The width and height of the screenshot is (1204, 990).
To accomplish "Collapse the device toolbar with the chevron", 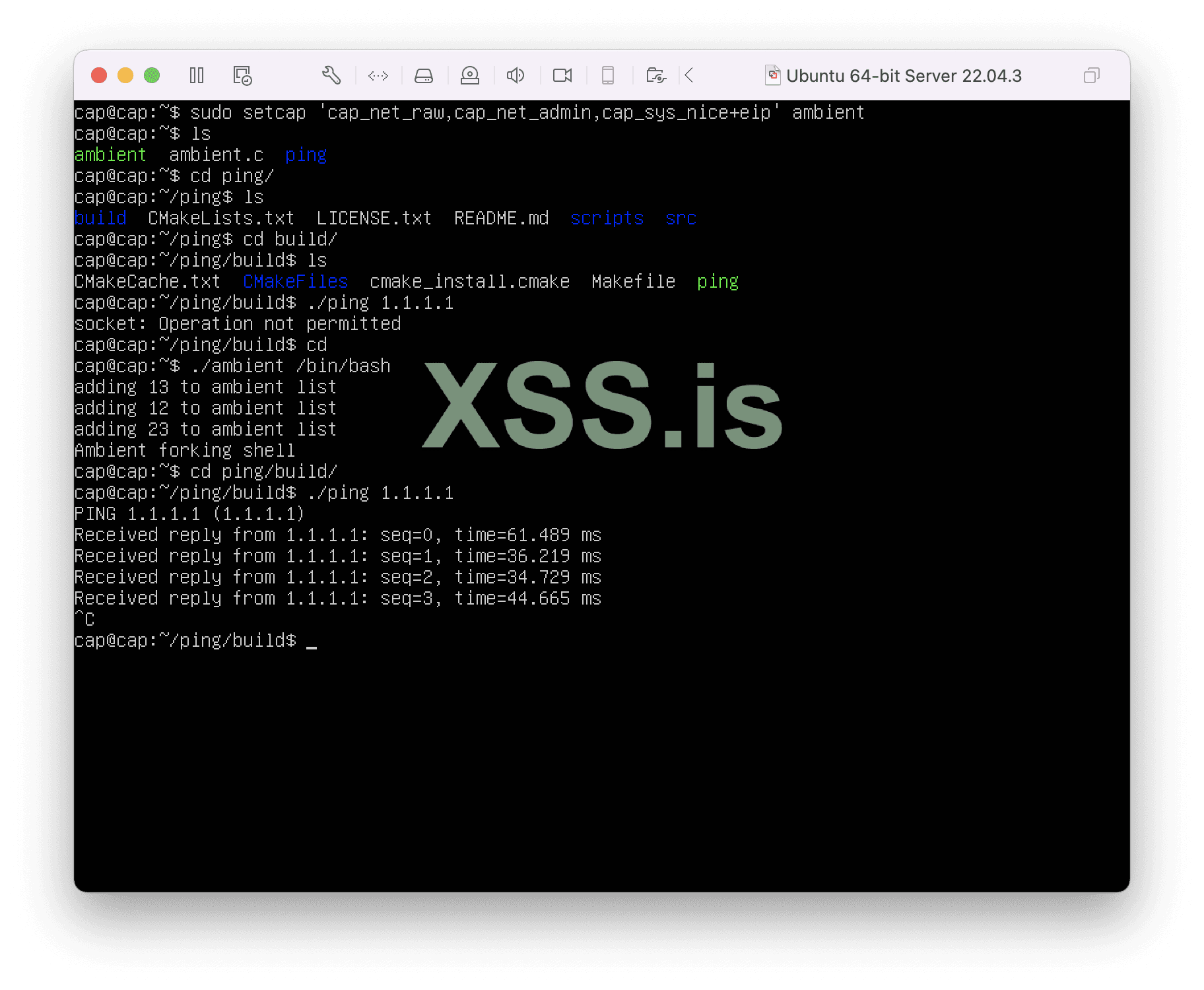I will click(x=689, y=75).
